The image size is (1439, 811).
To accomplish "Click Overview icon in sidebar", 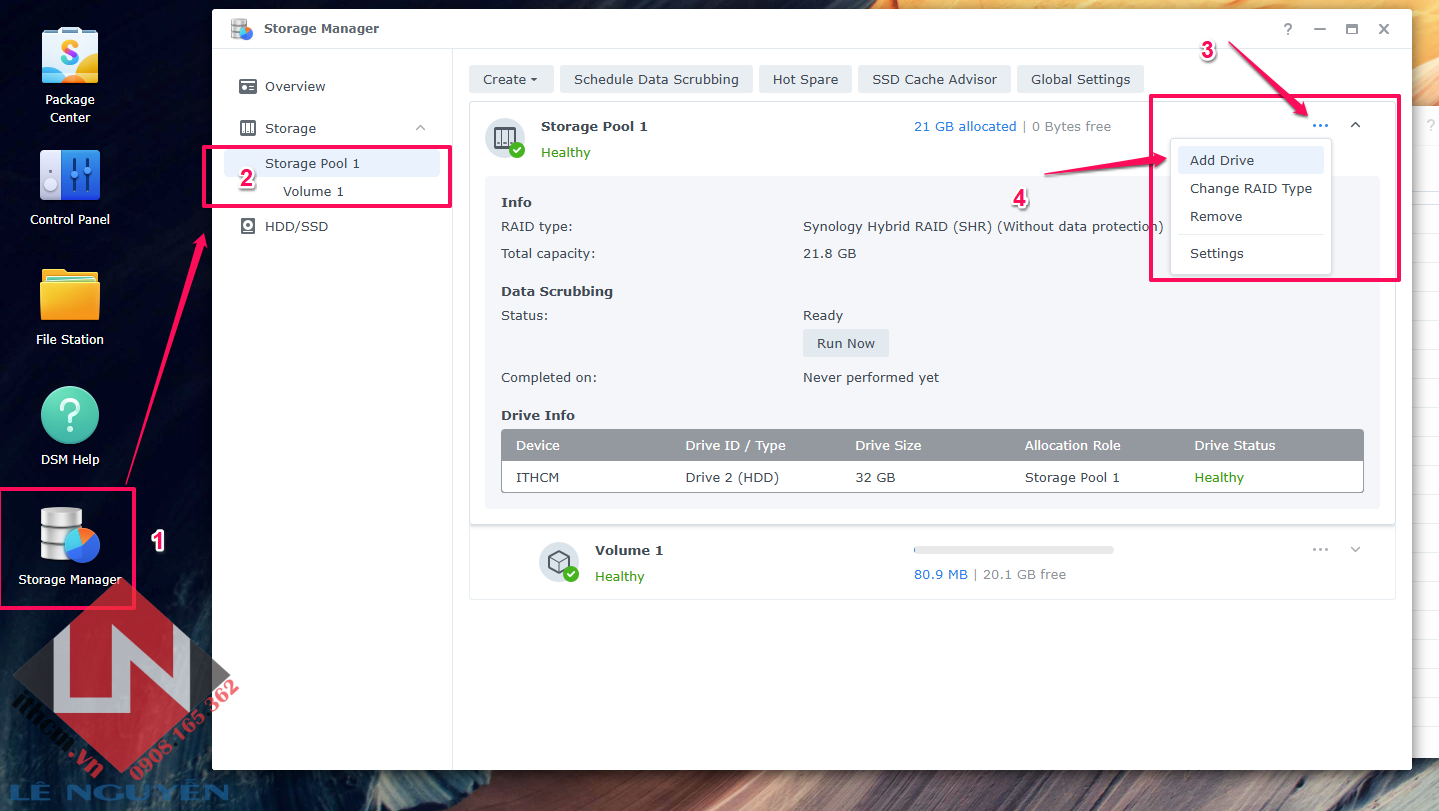I will click(248, 87).
